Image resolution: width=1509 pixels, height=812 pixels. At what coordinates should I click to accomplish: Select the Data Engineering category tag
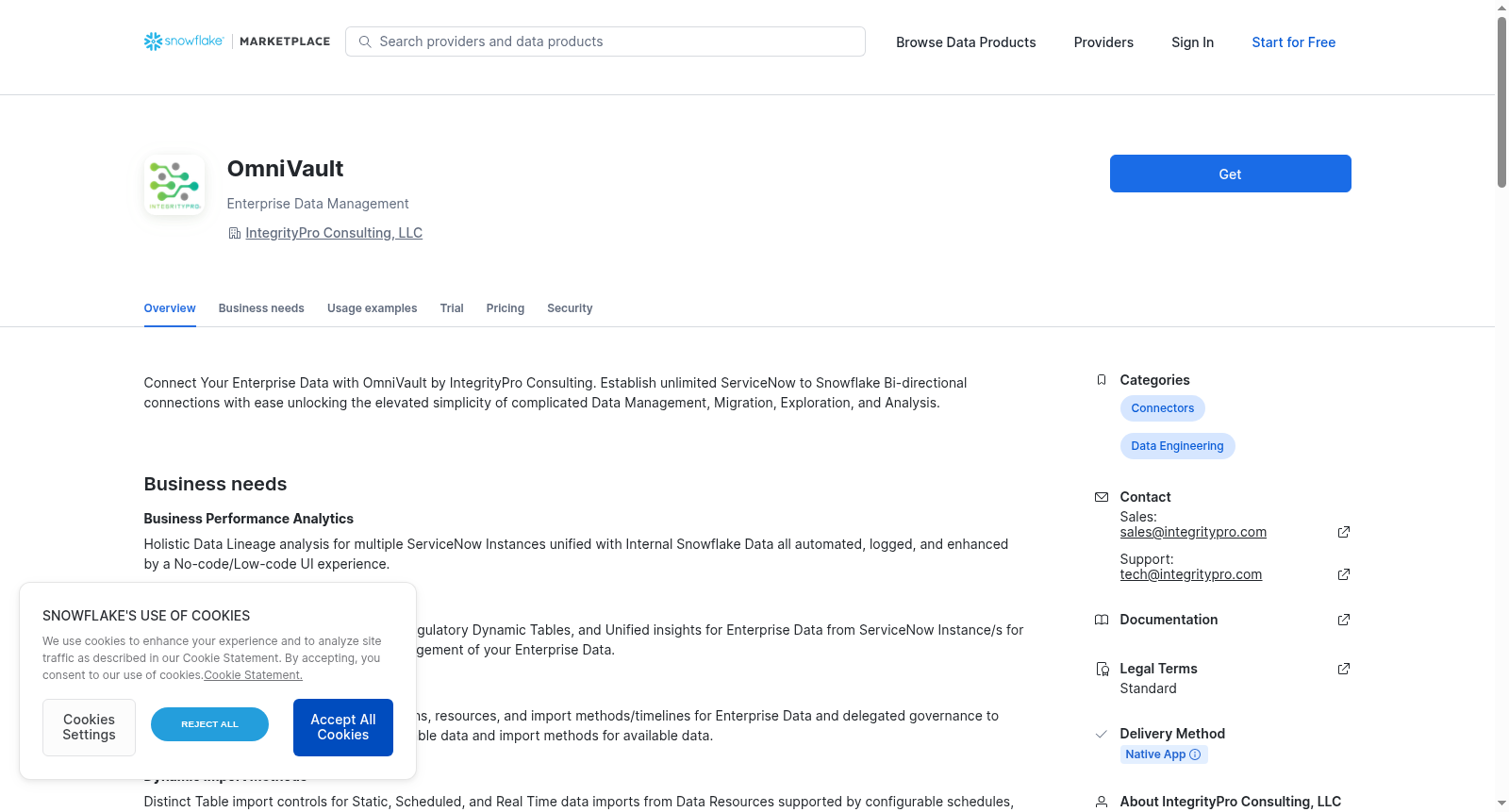(x=1177, y=446)
